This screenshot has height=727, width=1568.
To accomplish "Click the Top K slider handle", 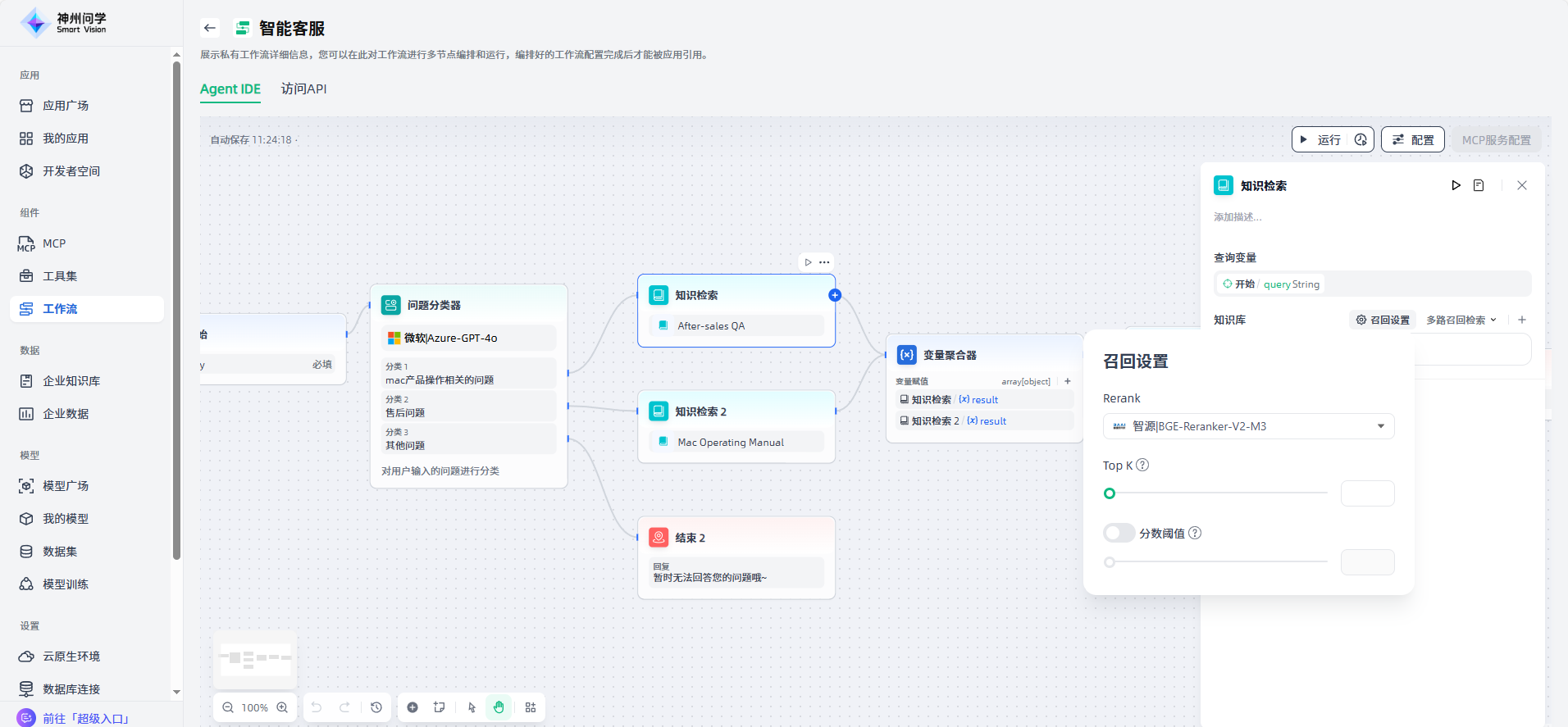I will [x=1110, y=493].
